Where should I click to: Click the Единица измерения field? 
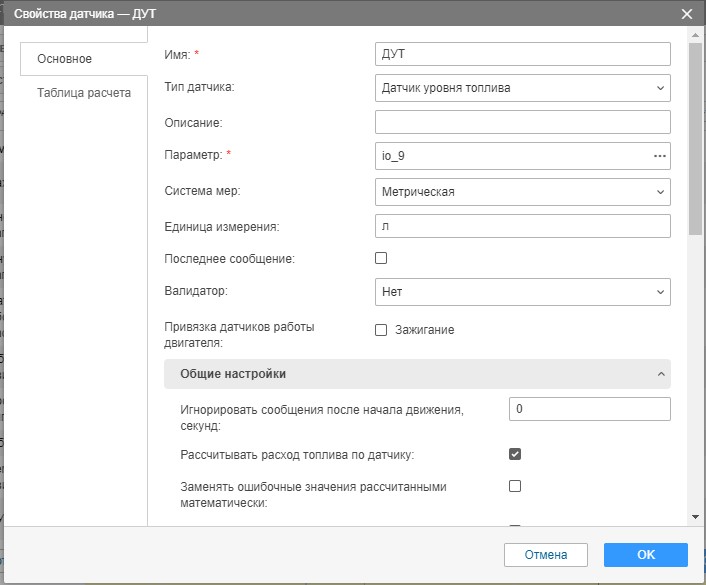point(522,226)
